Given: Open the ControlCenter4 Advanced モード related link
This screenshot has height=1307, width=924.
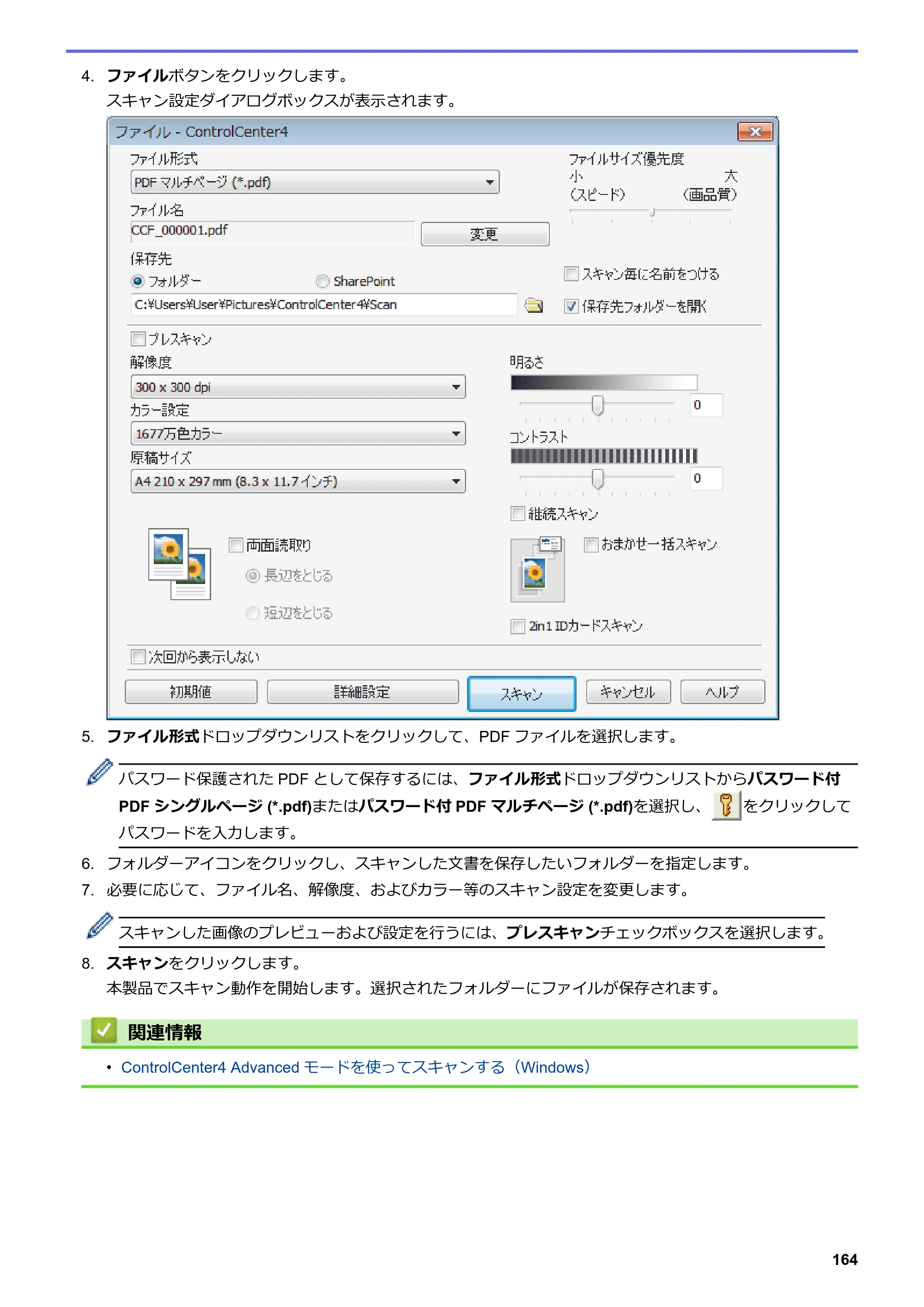Looking at the screenshot, I should 356,1067.
